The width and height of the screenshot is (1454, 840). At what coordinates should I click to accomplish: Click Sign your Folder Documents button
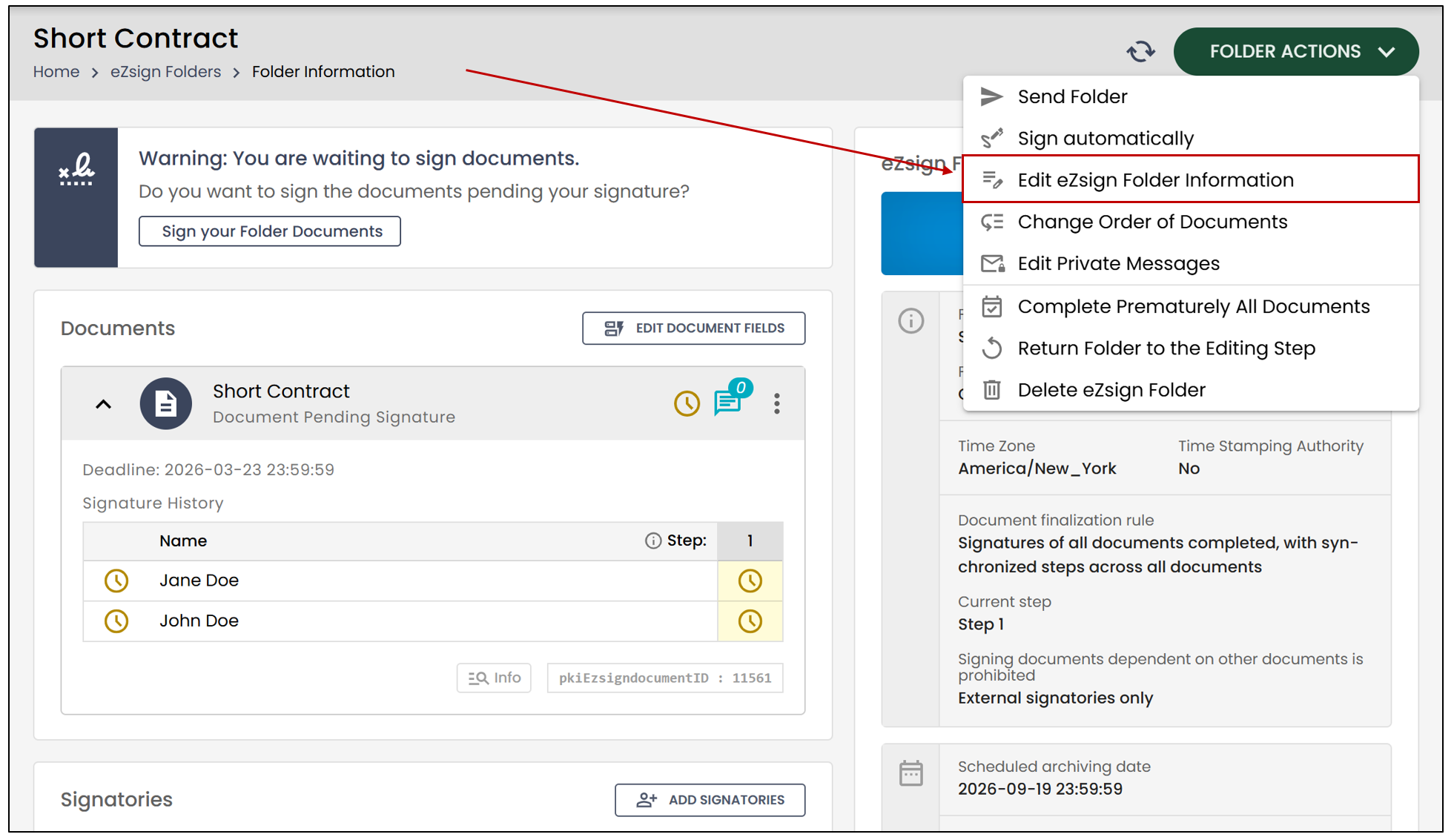pyautogui.click(x=270, y=231)
